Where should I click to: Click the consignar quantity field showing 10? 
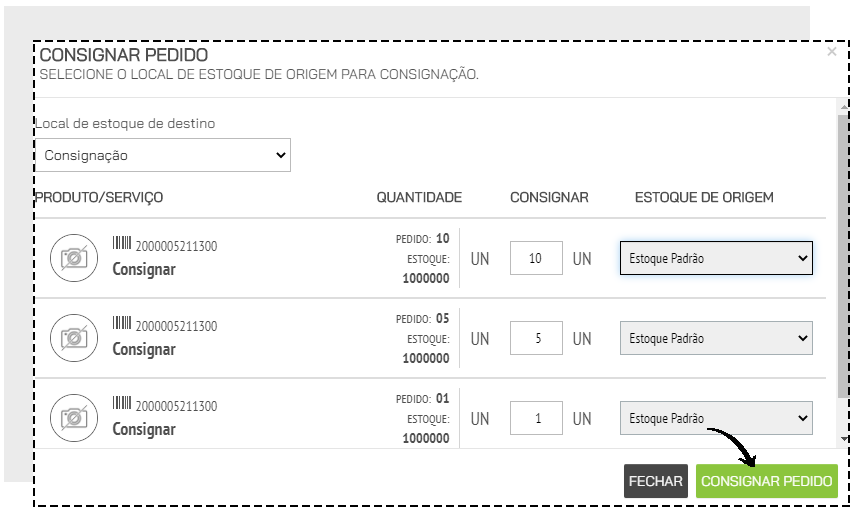(536, 258)
